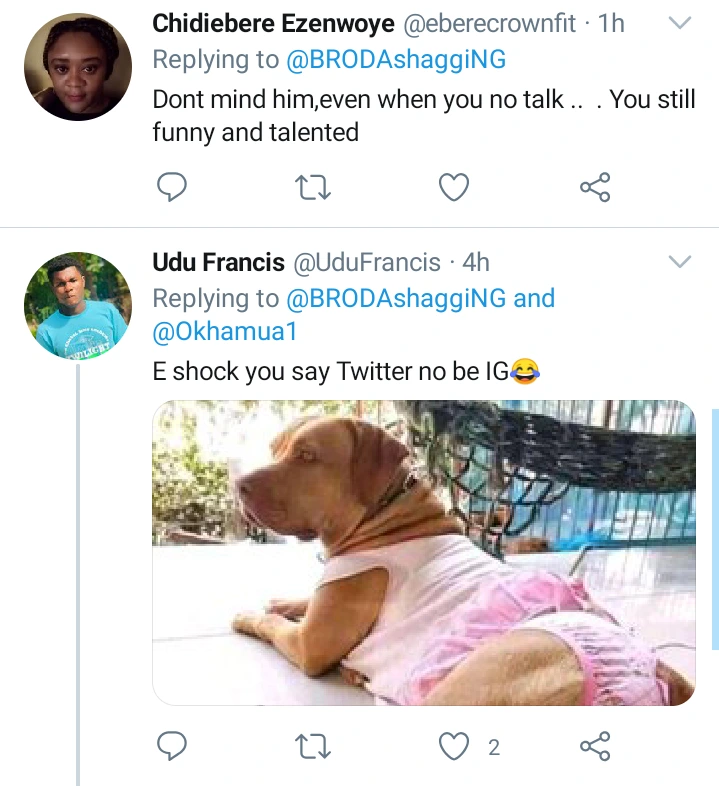Open the @BRODAshaggiNG mention in Chidiebere's reply

tap(397, 60)
